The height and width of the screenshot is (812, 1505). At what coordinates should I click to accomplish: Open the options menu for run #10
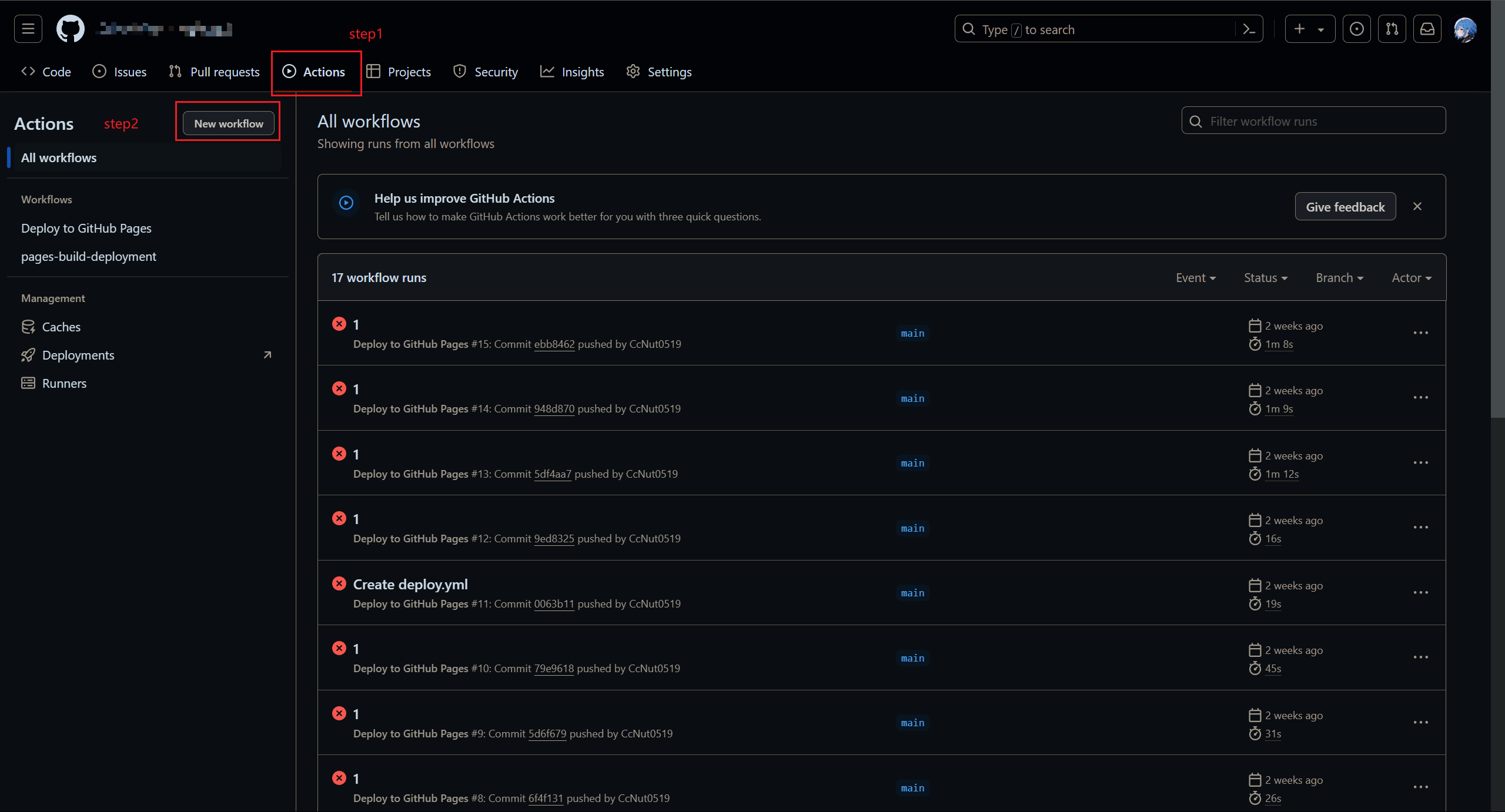click(1420, 657)
